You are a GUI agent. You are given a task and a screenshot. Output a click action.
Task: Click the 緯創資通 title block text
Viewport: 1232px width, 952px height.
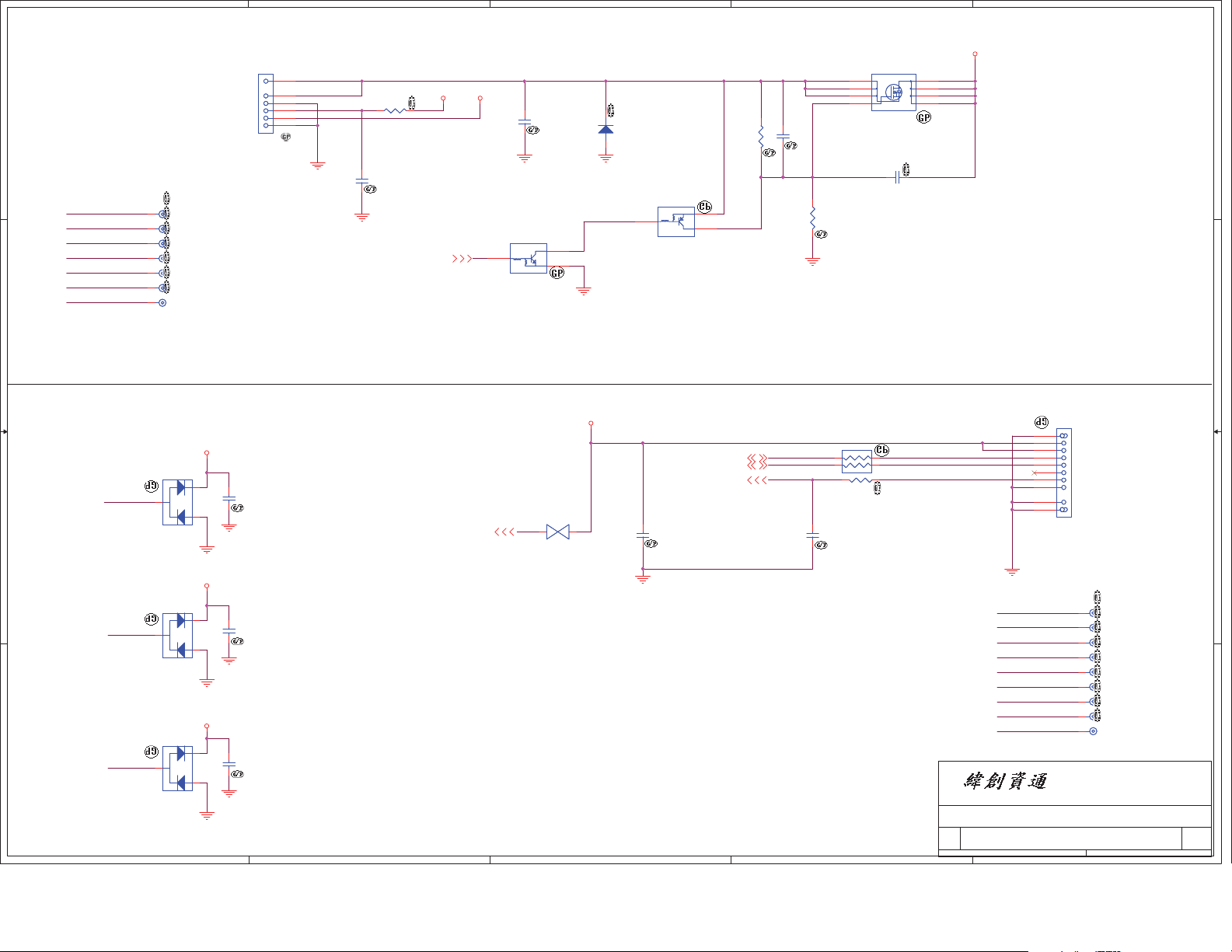pyautogui.click(x=1006, y=781)
